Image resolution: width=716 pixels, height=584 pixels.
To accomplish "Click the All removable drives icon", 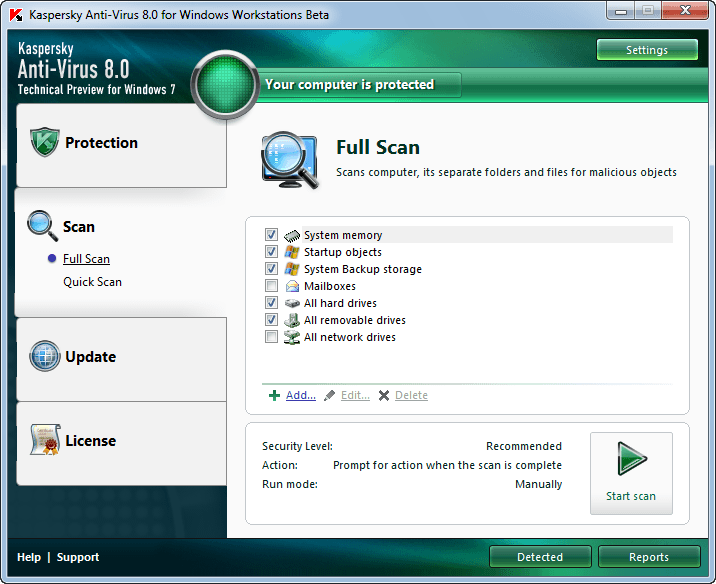I will point(292,320).
